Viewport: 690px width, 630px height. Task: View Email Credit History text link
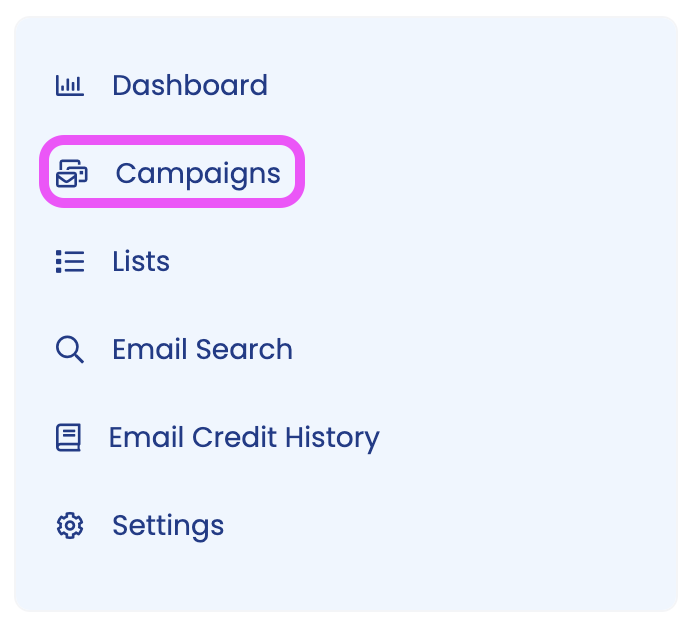pyautogui.click(x=244, y=438)
